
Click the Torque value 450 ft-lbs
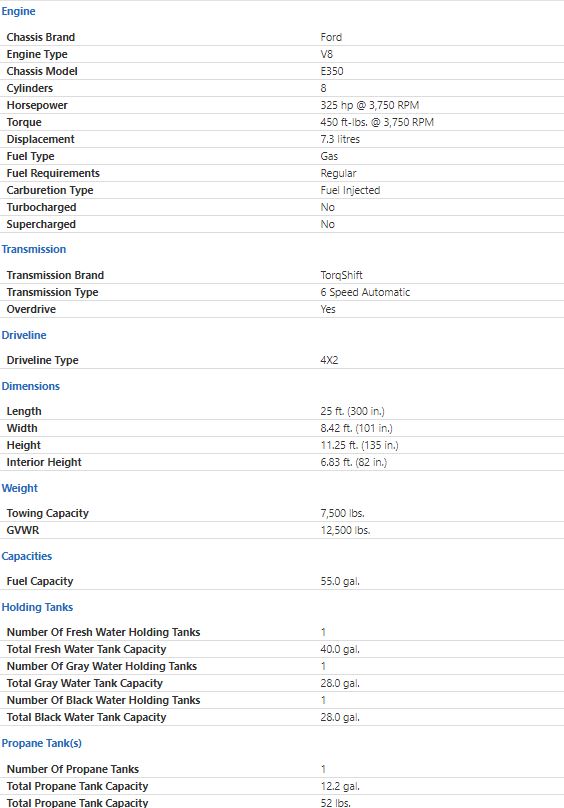pos(377,122)
